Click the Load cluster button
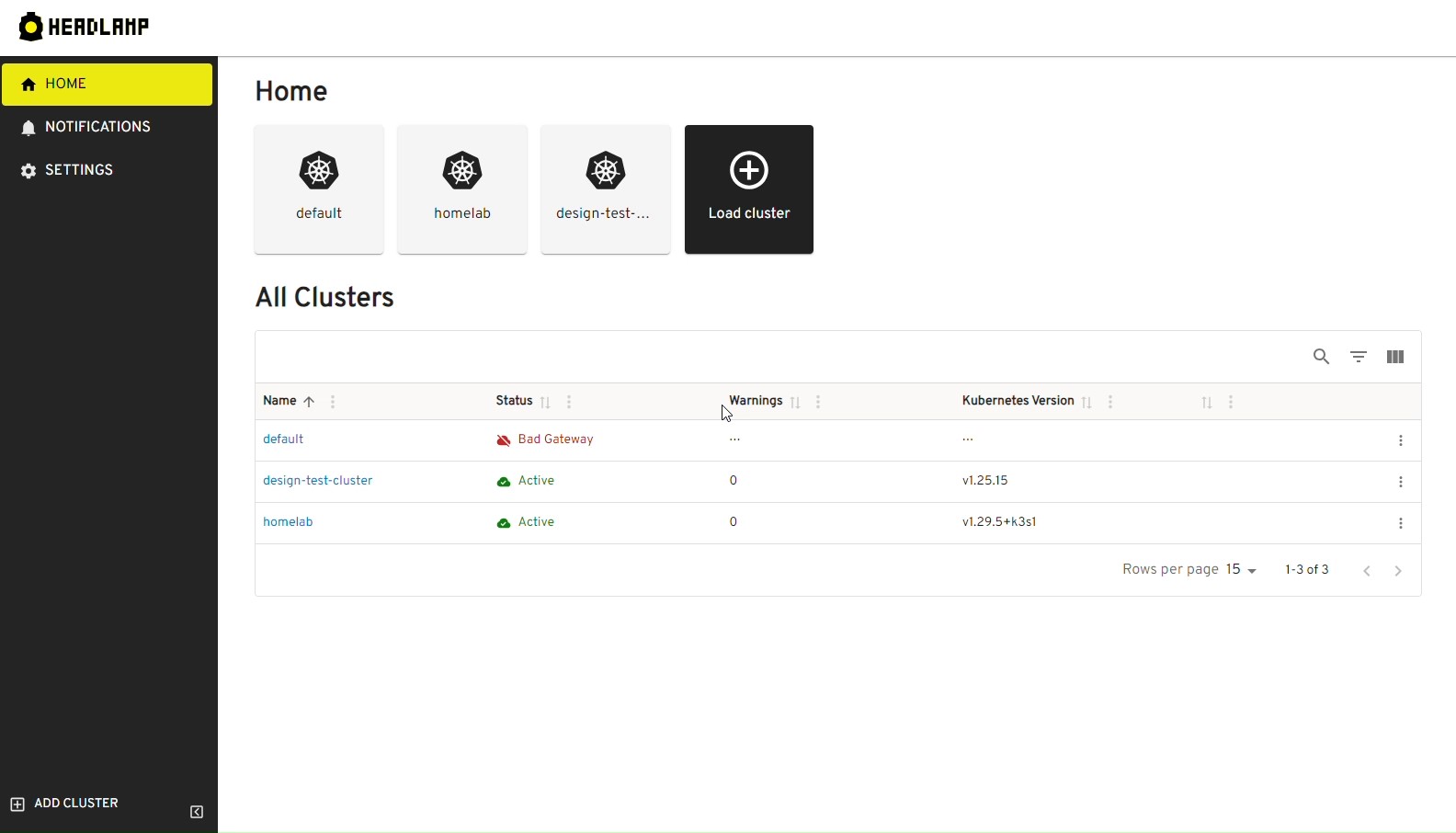 click(x=749, y=189)
